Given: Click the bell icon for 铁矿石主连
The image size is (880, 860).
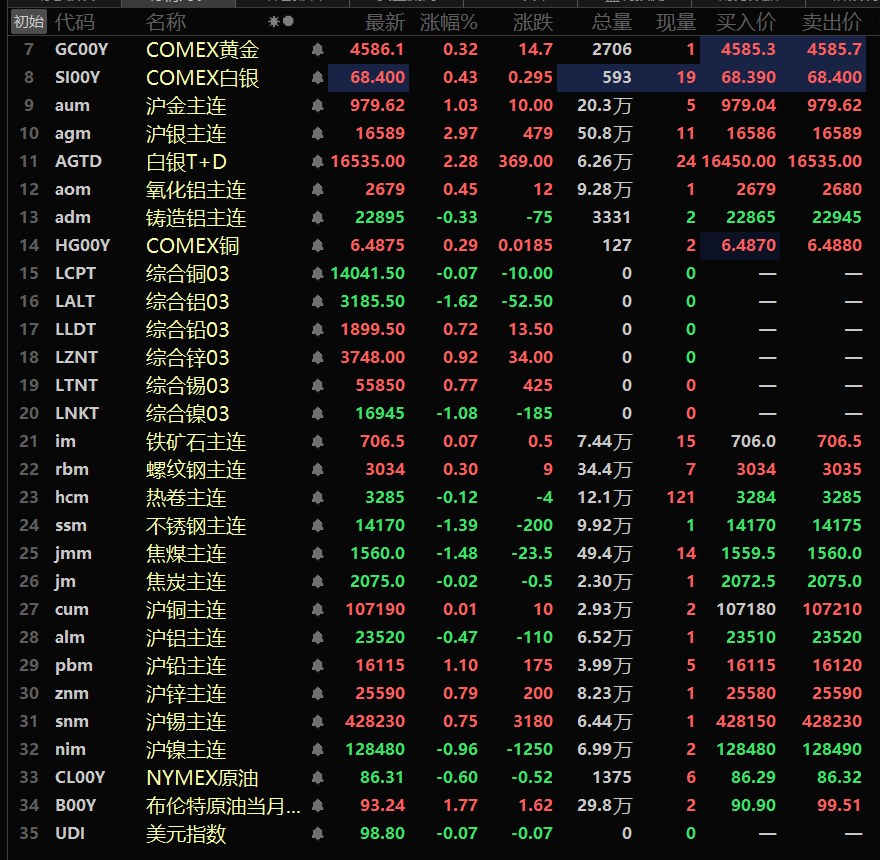Looking at the screenshot, I should [318, 442].
